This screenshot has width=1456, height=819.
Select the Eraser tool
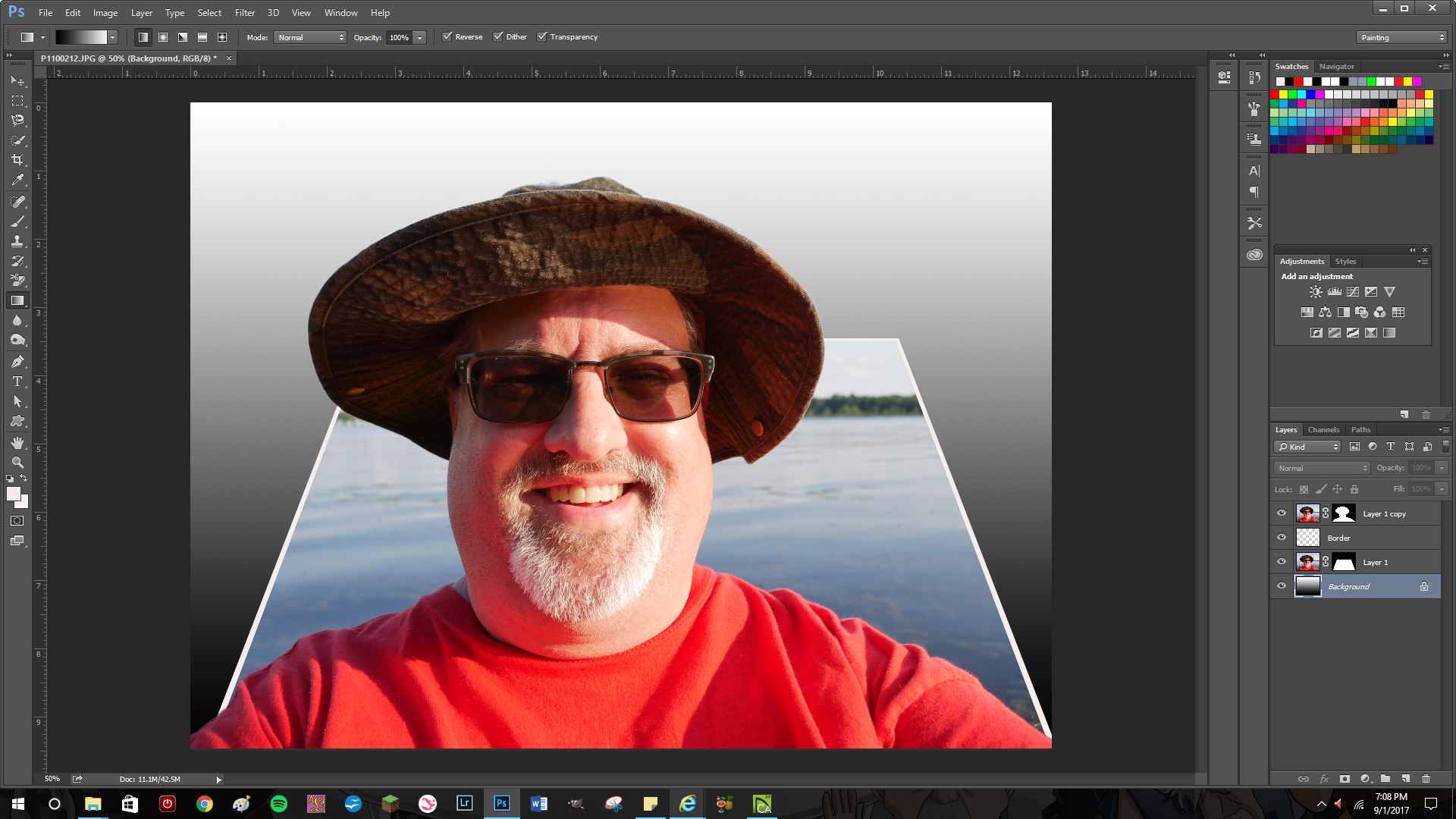[17, 281]
